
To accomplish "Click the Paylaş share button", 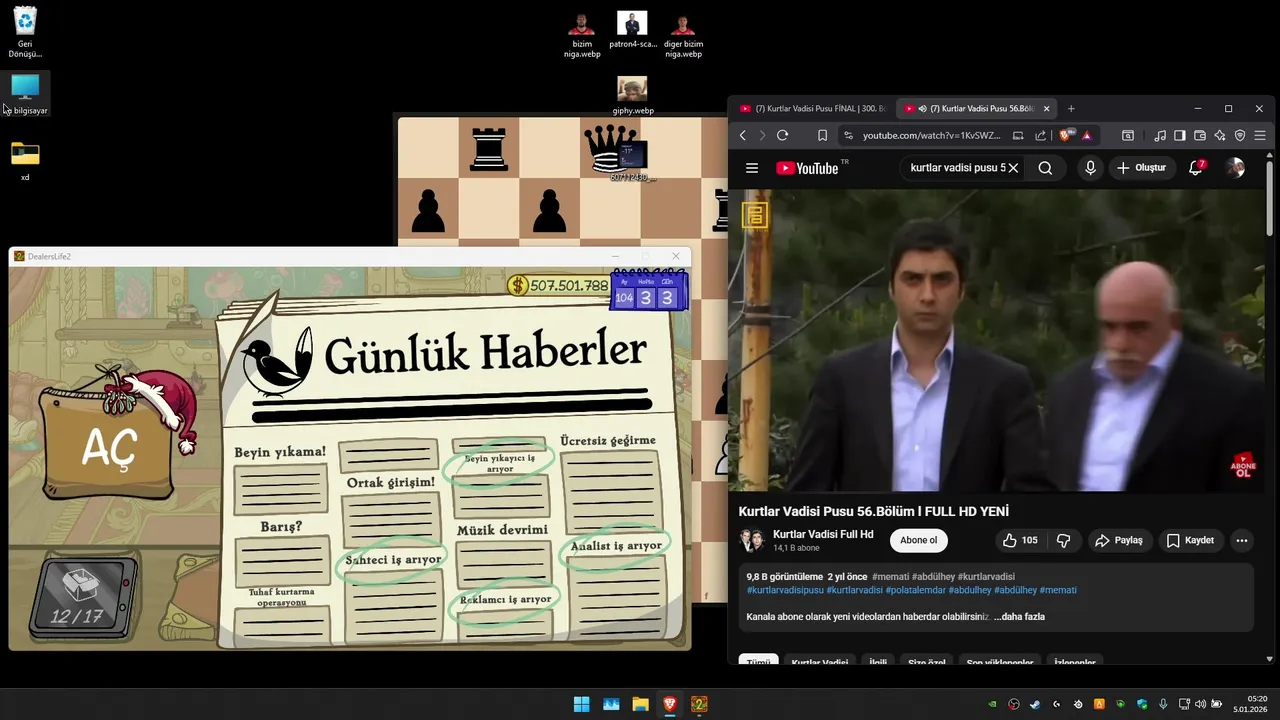I will [1118, 540].
